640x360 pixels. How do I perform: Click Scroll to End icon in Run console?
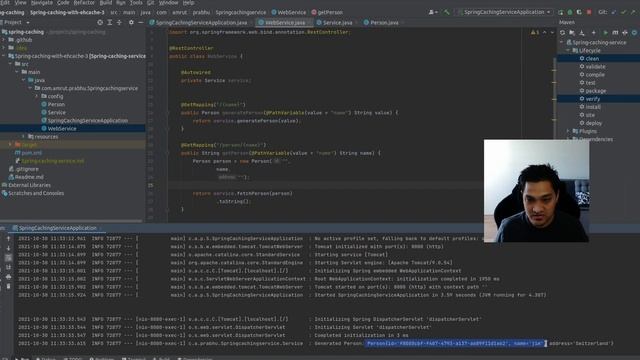click(x=8, y=267)
